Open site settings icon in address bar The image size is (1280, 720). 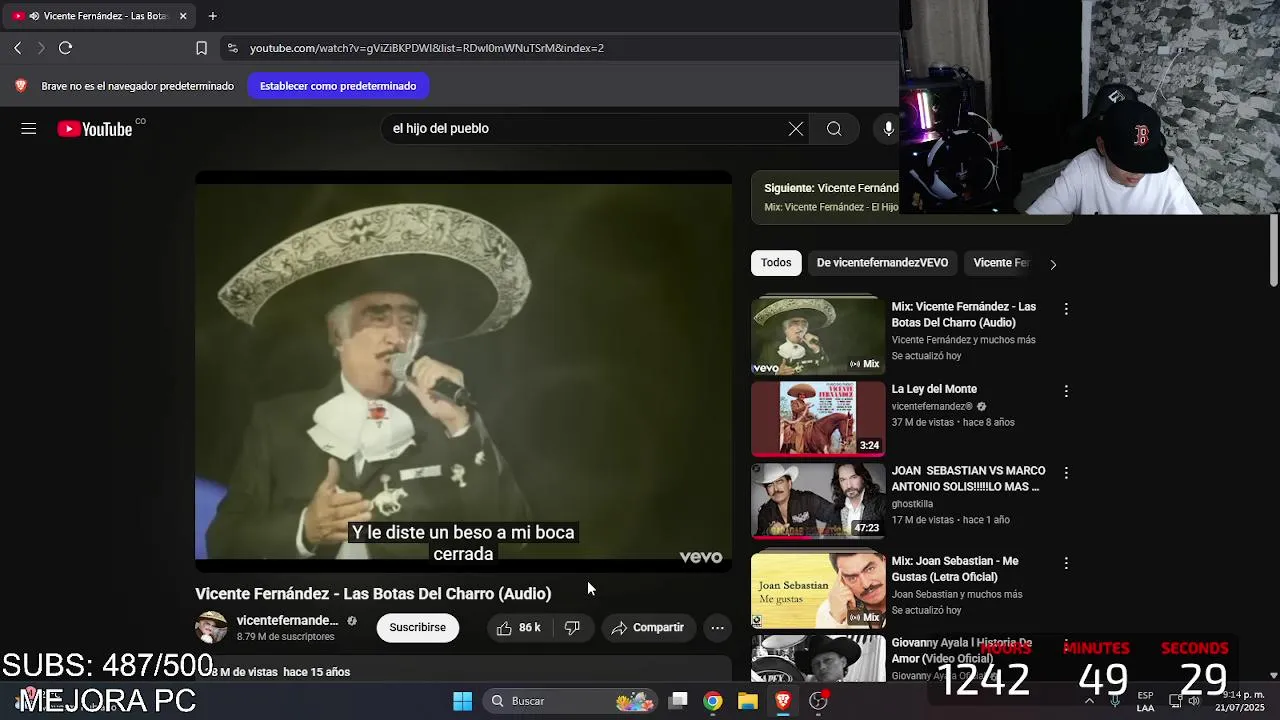(x=232, y=48)
